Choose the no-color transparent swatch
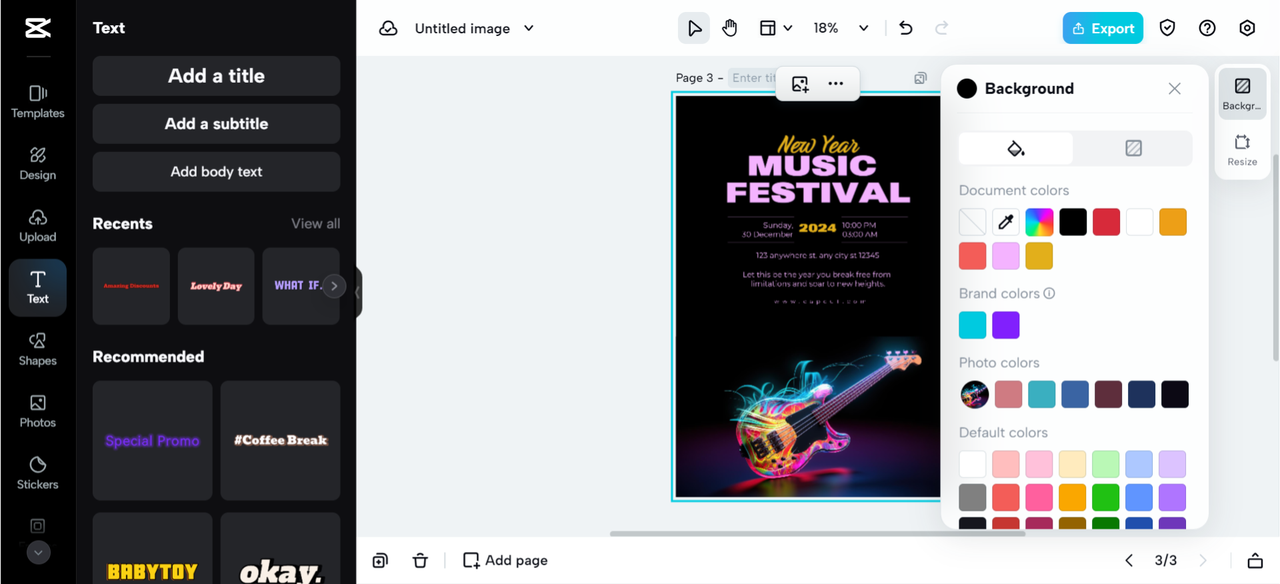The width and height of the screenshot is (1280, 584). pos(973,222)
